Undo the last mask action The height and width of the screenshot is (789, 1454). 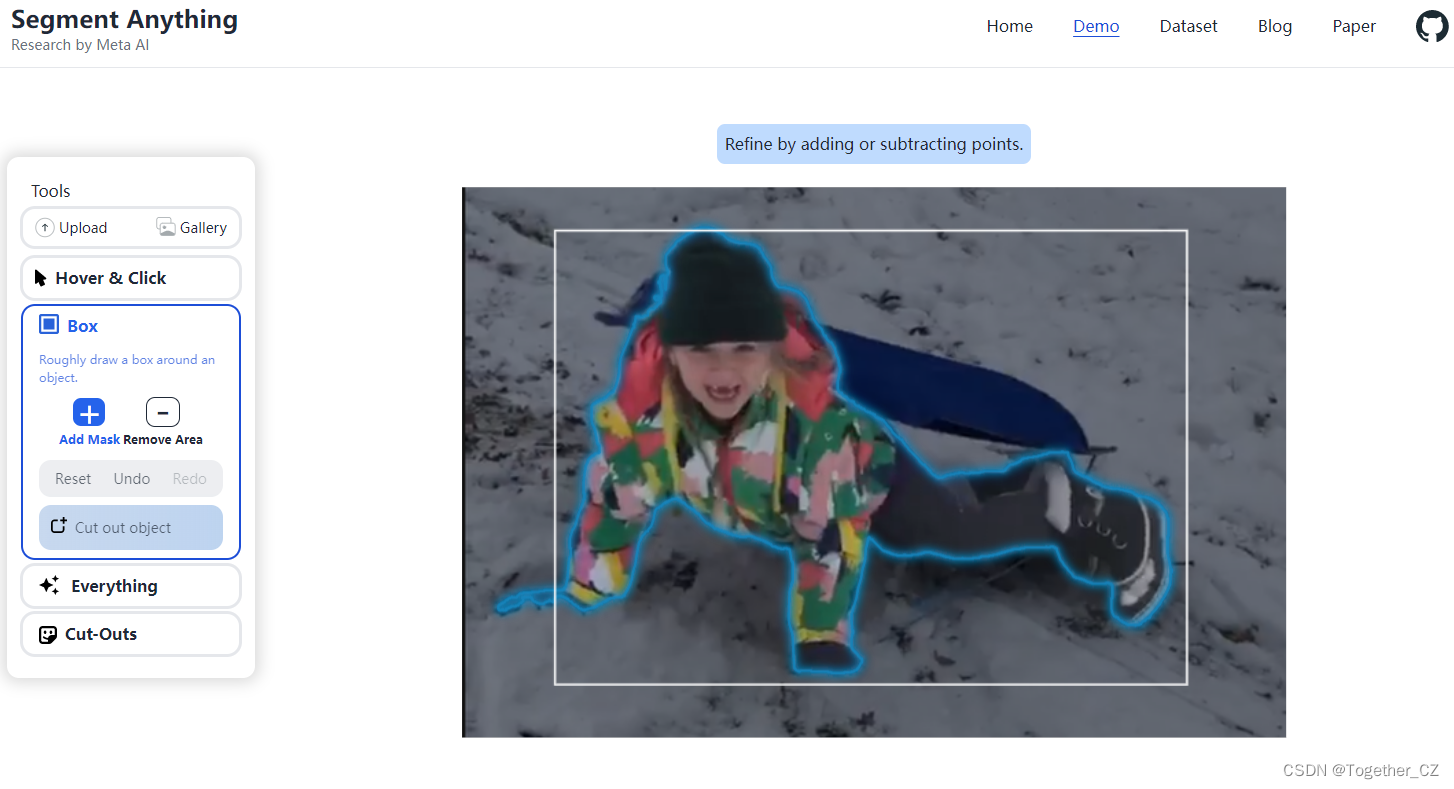(x=132, y=479)
